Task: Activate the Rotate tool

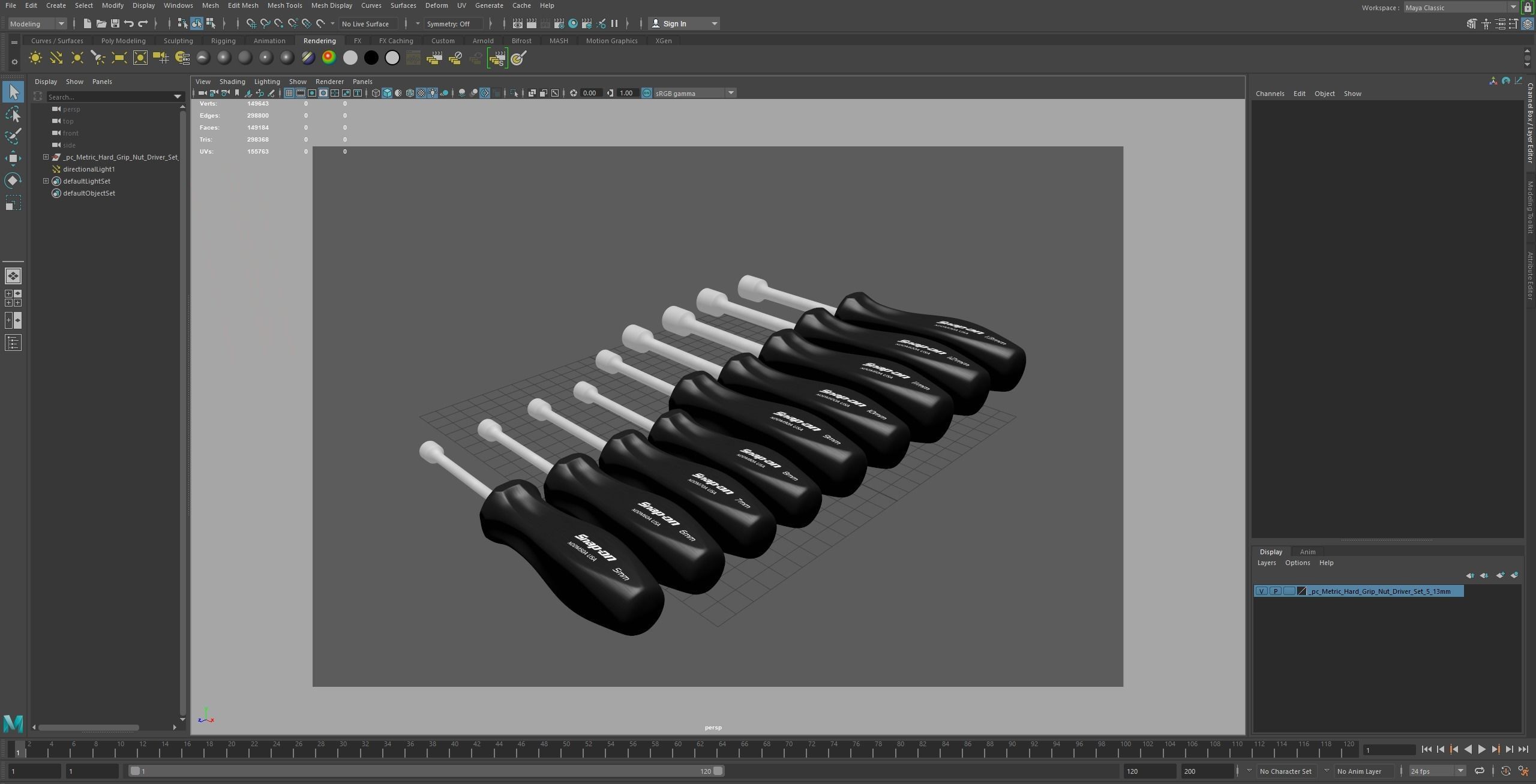Action: (13, 181)
